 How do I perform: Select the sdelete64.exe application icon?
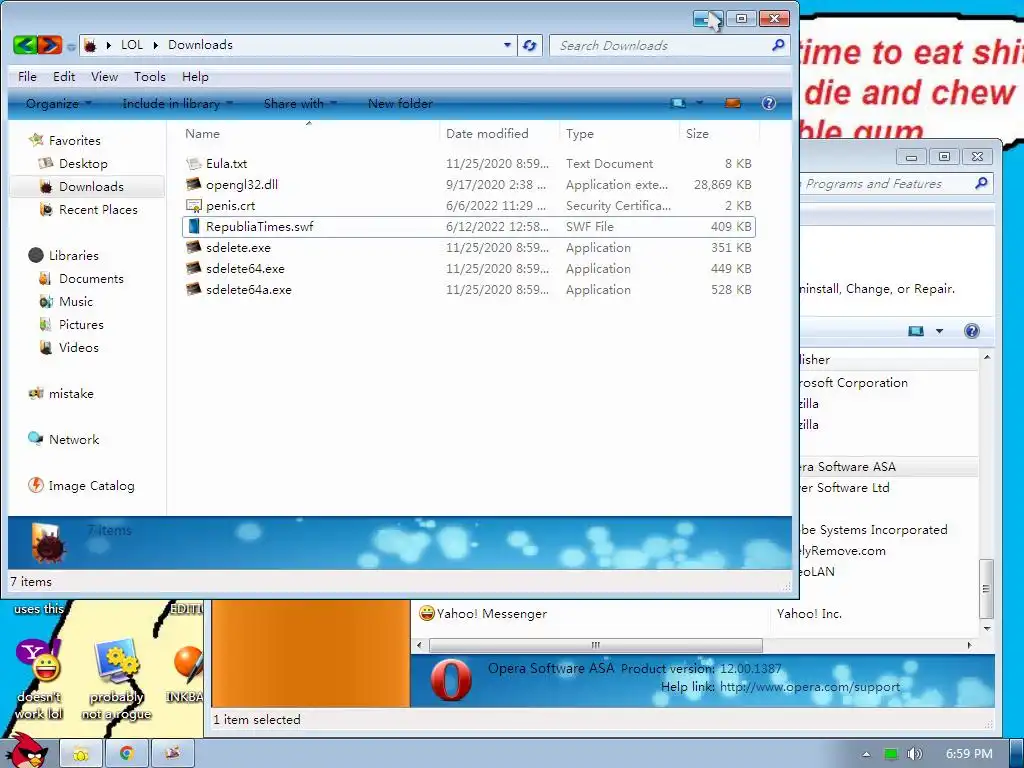point(193,268)
